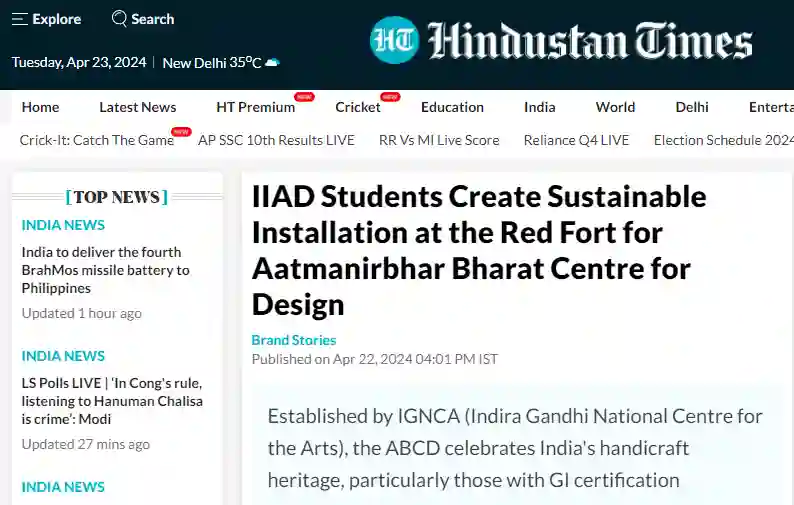The width and height of the screenshot is (794, 505).
Task: Click the 'Updated 1 hour ago' text
Action: click(82, 314)
